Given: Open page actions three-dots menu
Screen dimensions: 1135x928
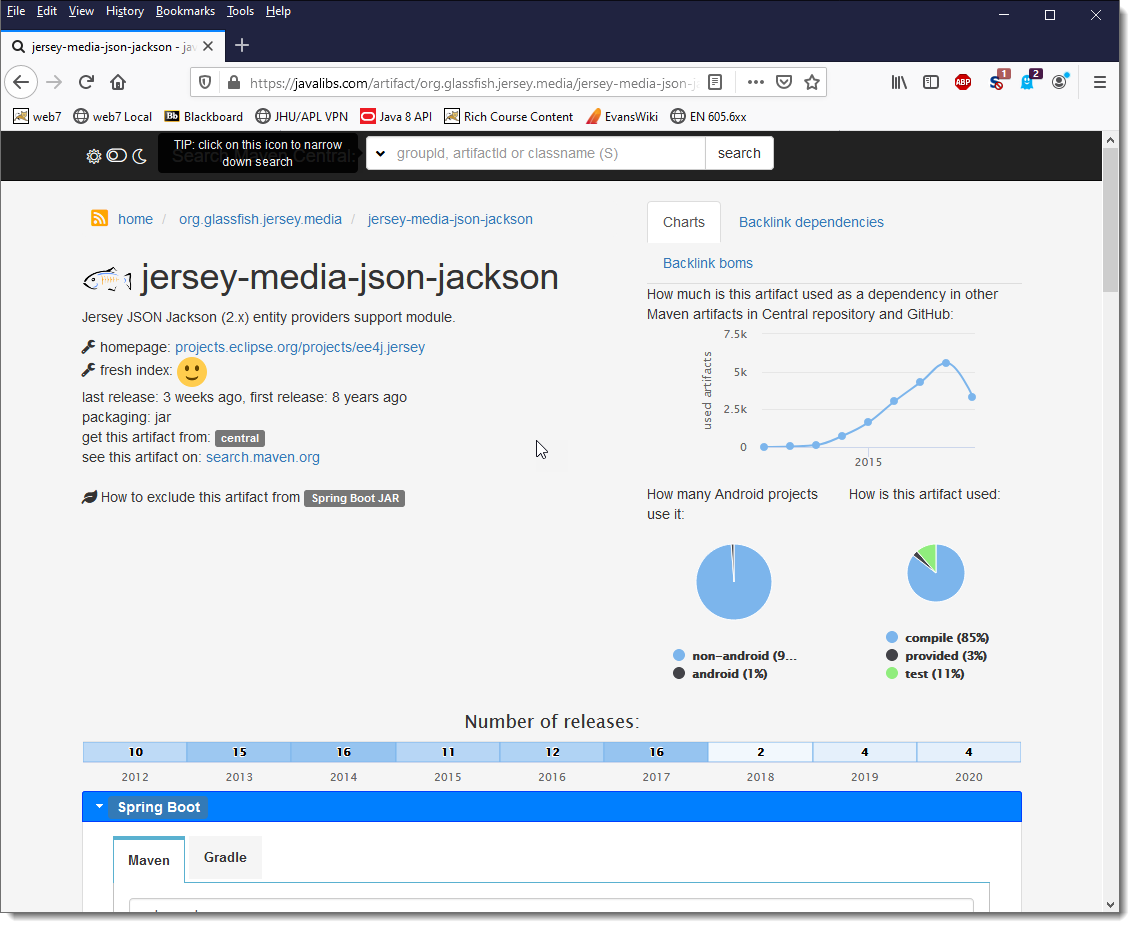Looking at the screenshot, I should (756, 83).
